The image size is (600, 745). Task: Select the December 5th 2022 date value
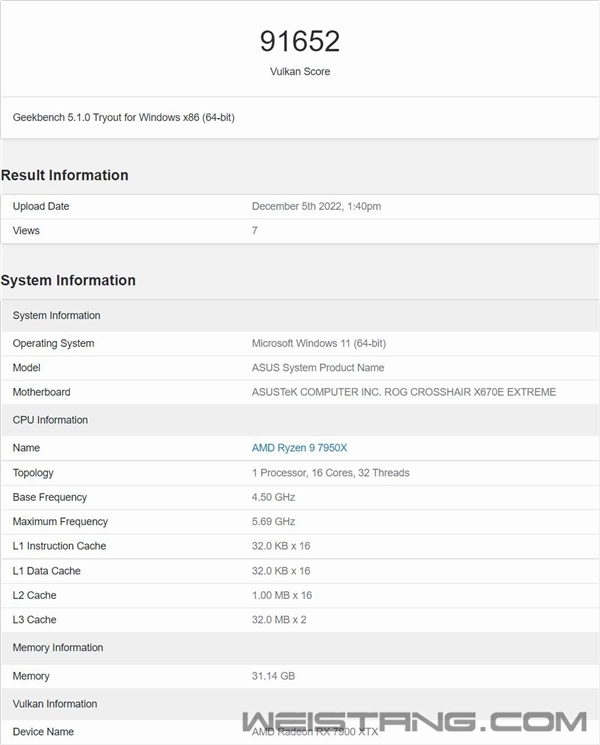[316, 206]
